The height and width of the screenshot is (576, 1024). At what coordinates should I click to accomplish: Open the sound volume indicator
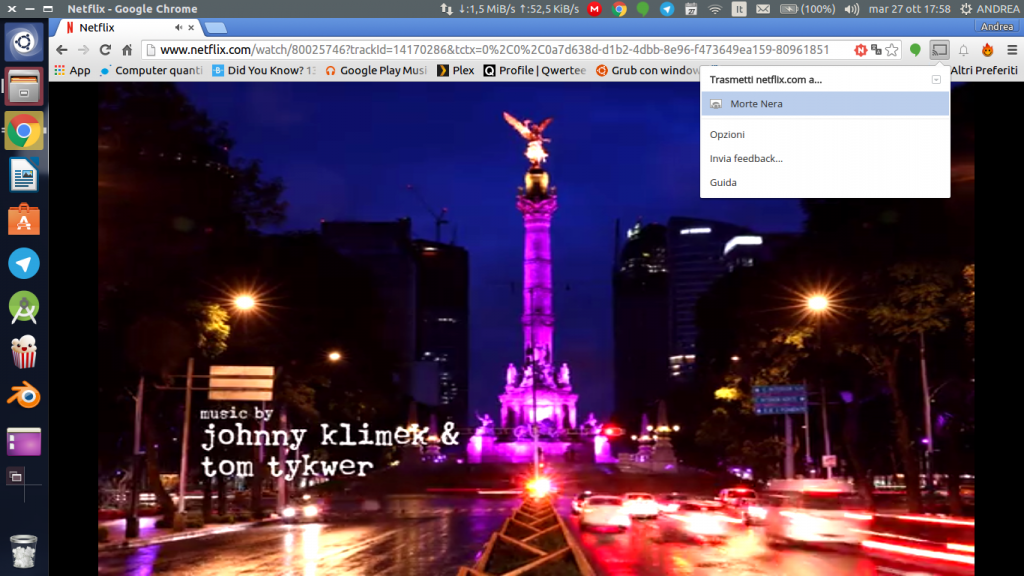[x=852, y=9]
